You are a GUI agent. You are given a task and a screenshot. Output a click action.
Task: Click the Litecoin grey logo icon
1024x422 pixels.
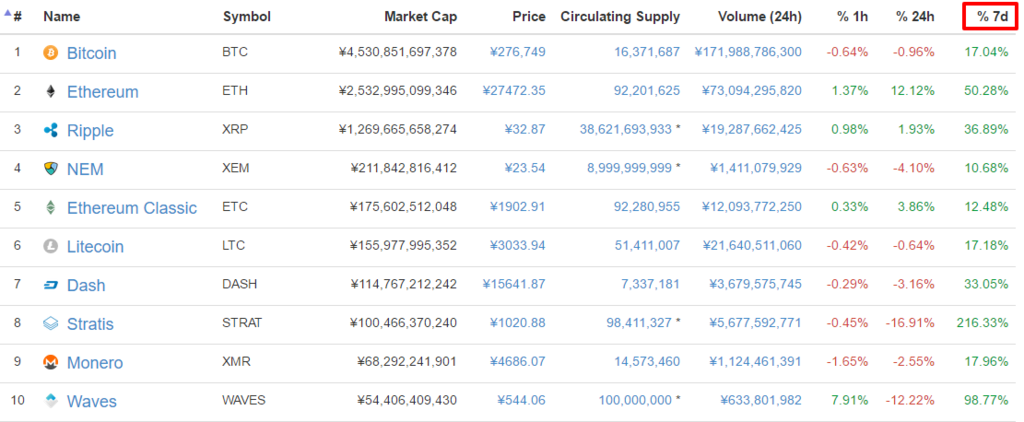[x=50, y=246]
